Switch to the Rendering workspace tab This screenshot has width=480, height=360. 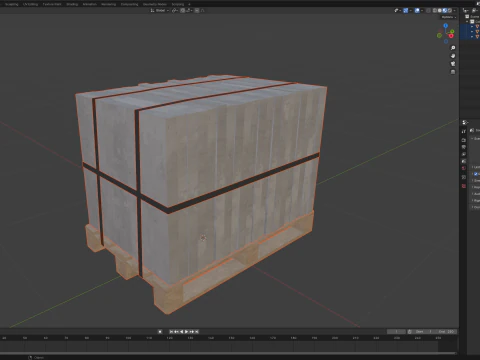[x=108, y=4]
